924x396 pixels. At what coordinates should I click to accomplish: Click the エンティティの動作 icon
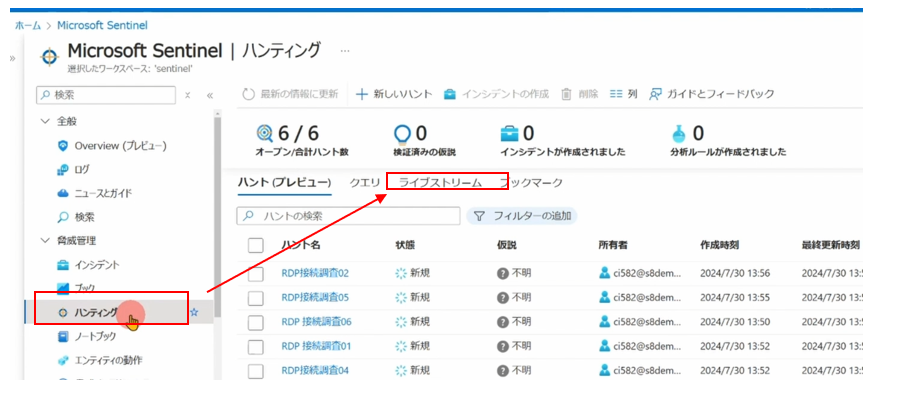pos(63,360)
